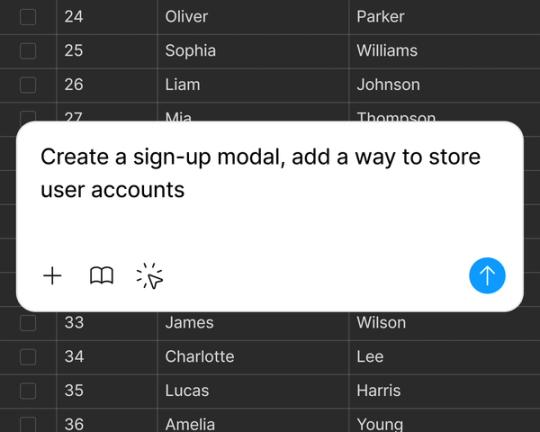The image size is (540, 432).
Task: Select the checkbox for row 35
Action: [28, 391]
